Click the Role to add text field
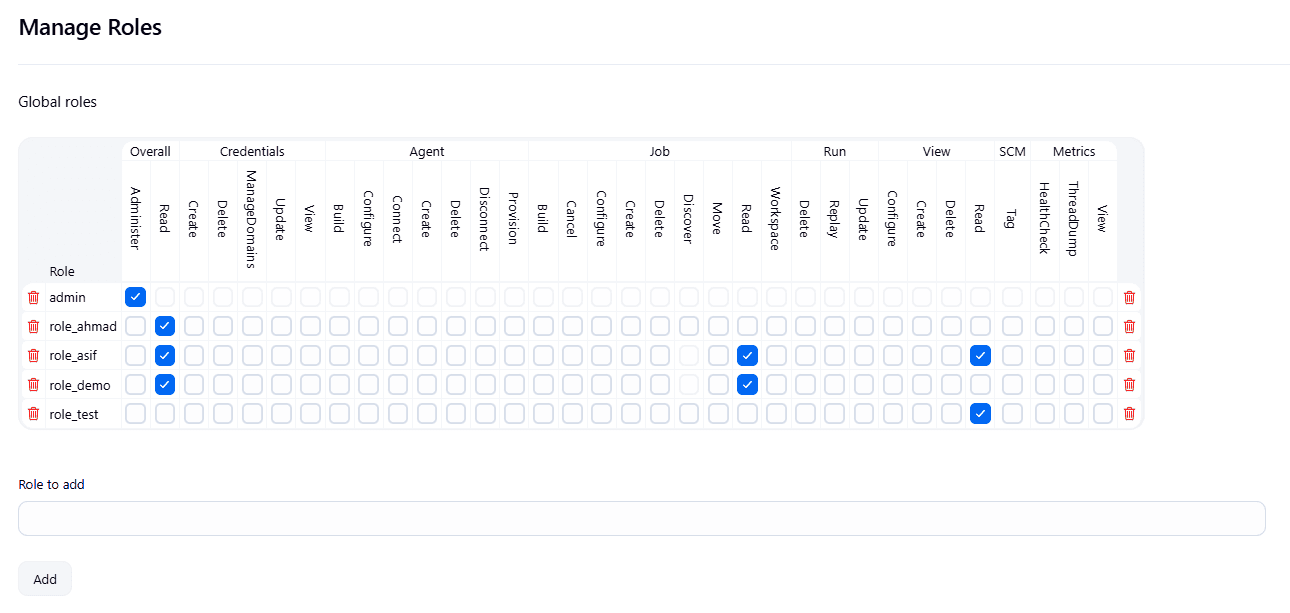 click(641, 518)
